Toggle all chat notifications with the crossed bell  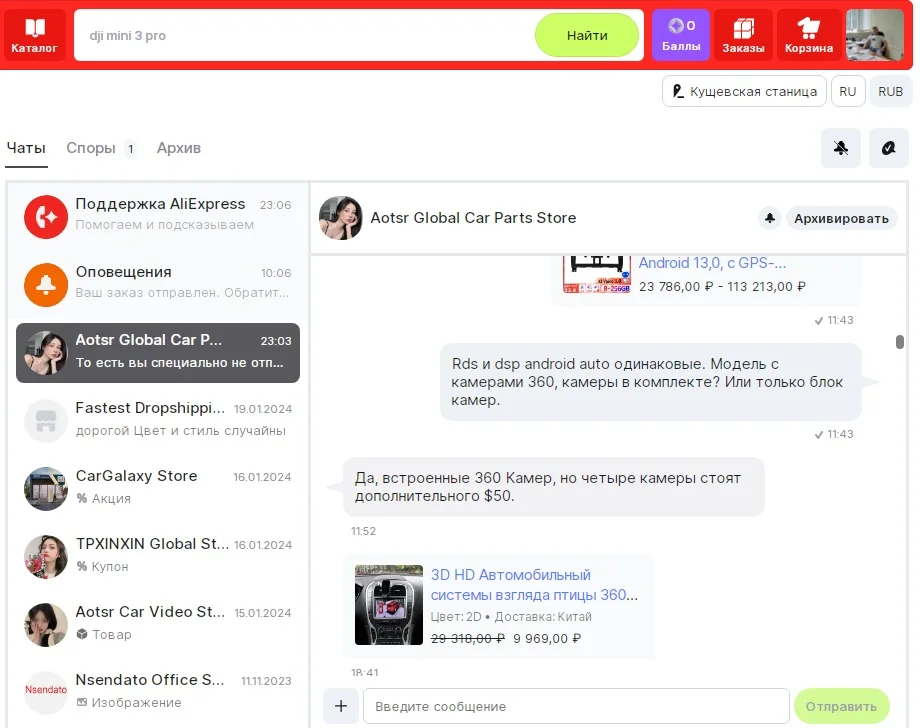tap(841, 148)
